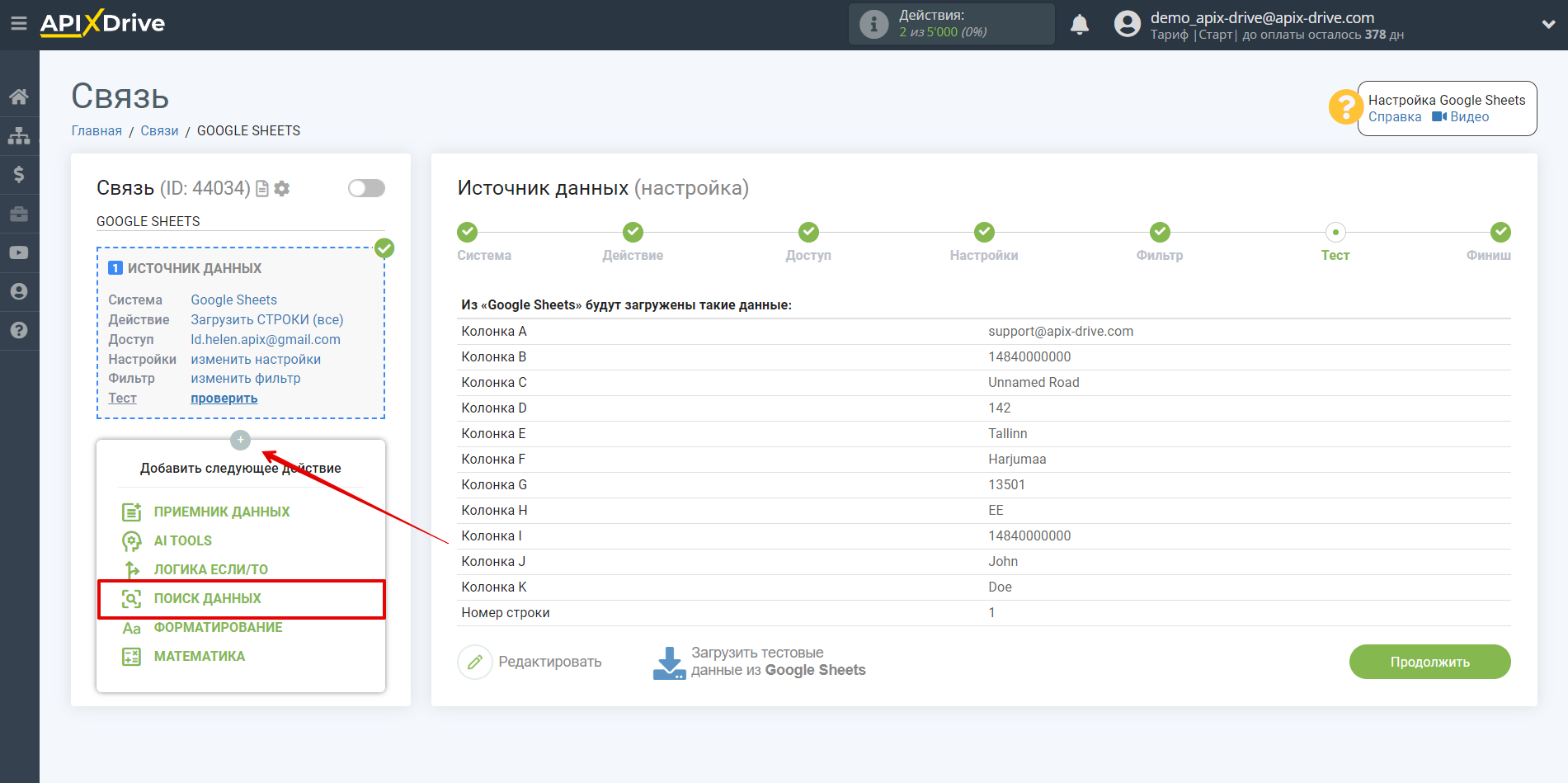
Task: Click the Harjumaa value
Action: [x=1017, y=460]
